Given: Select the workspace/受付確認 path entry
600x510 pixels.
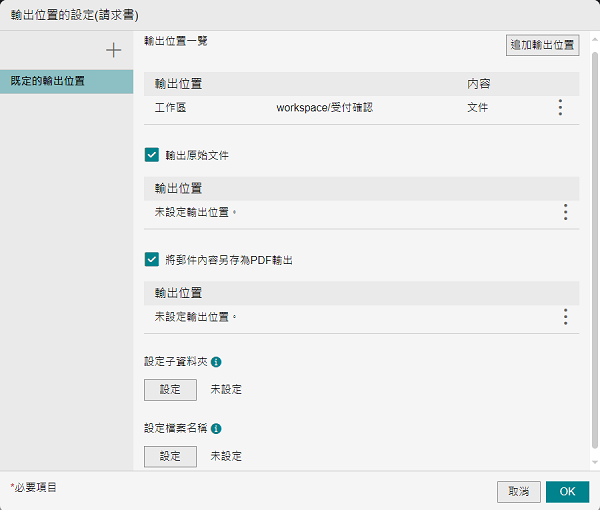Looking at the screenshot, I should point(324,107).
